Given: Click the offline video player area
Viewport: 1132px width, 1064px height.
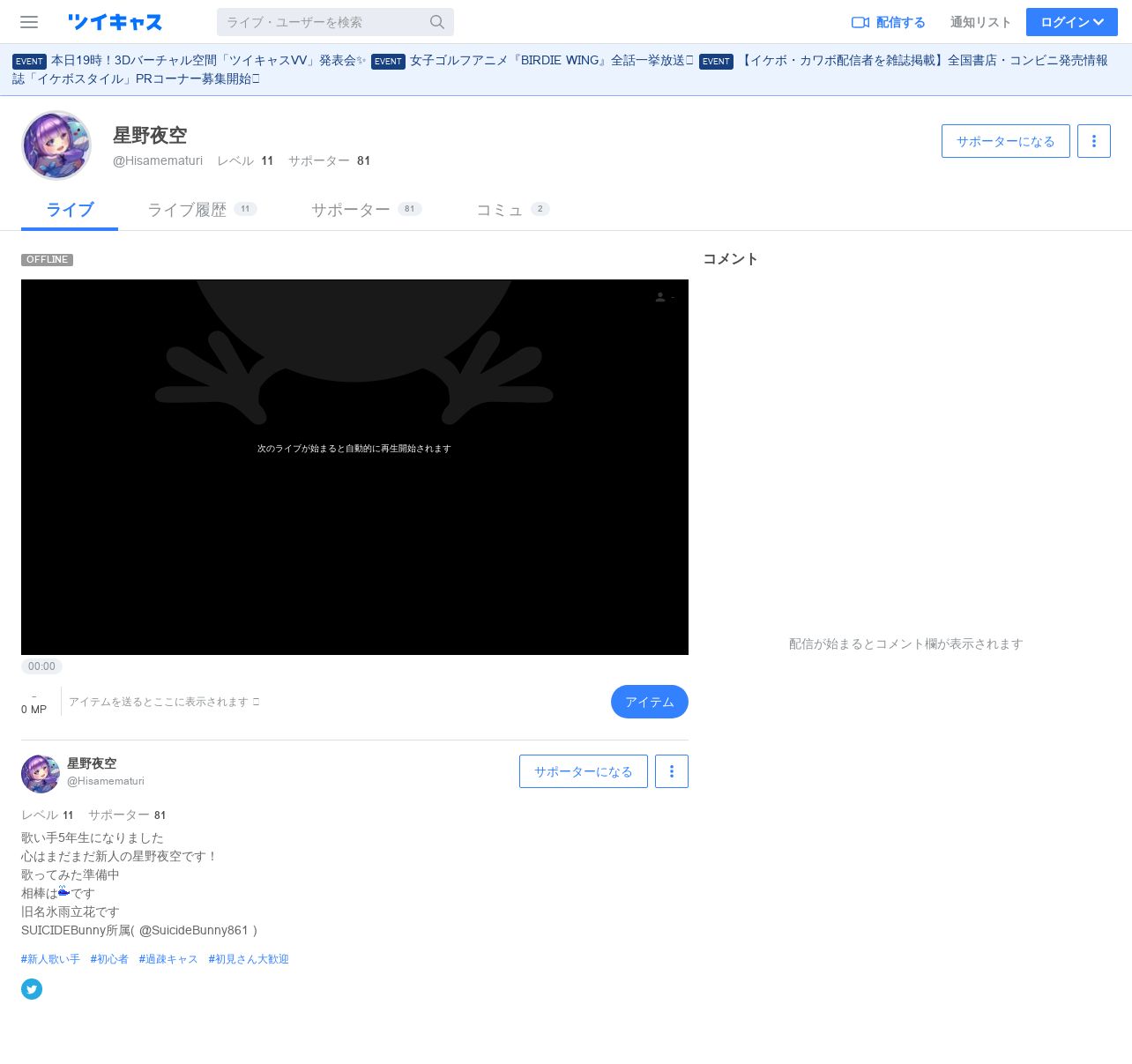Looking at the screenshot, I should [354, 467].
